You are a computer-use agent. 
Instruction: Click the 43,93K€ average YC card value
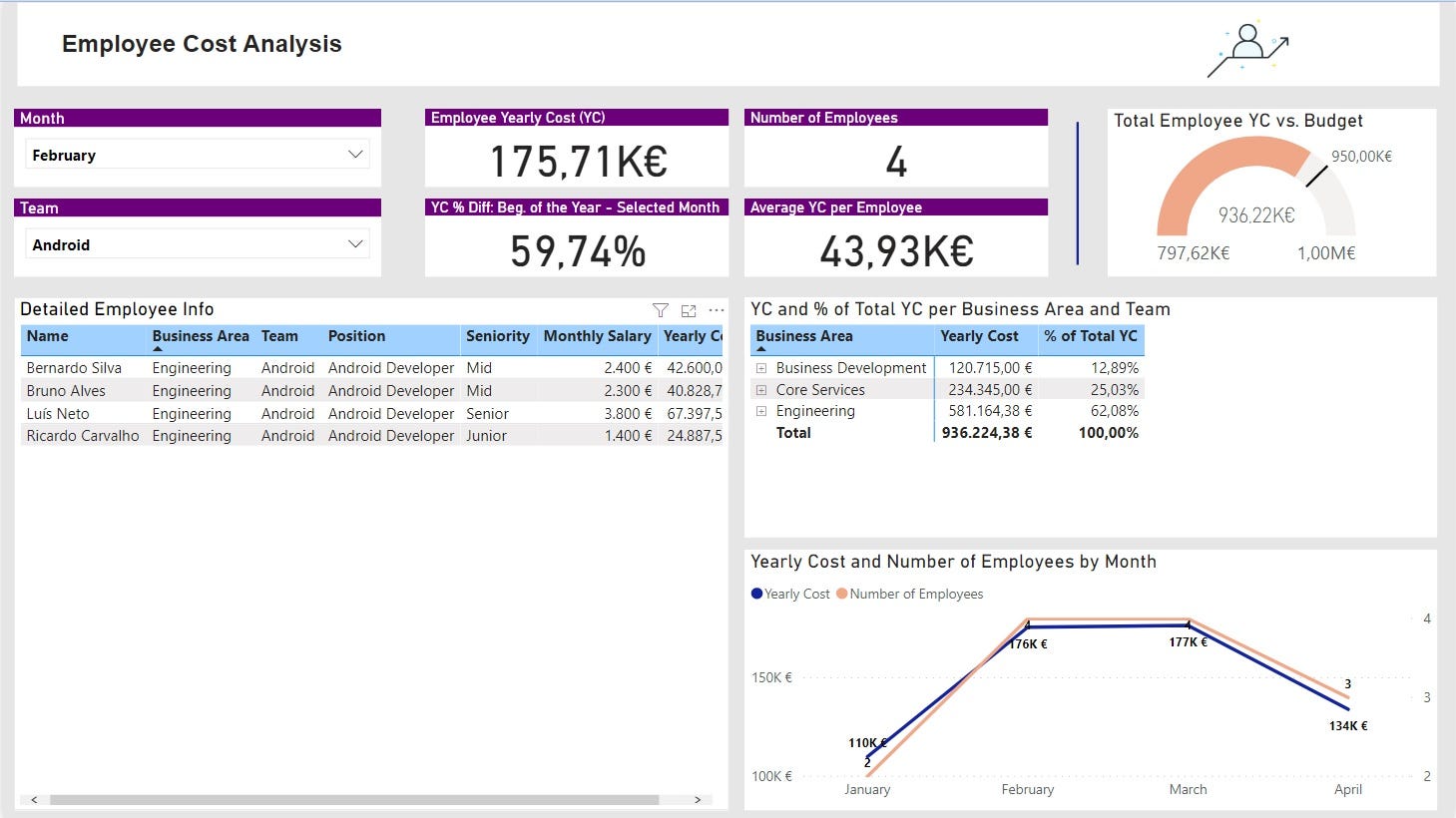tap(896, 251)
